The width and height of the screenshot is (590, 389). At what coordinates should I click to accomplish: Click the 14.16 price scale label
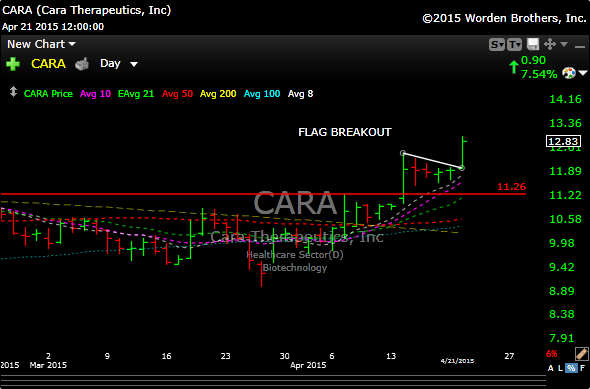[x=565, y=99]
